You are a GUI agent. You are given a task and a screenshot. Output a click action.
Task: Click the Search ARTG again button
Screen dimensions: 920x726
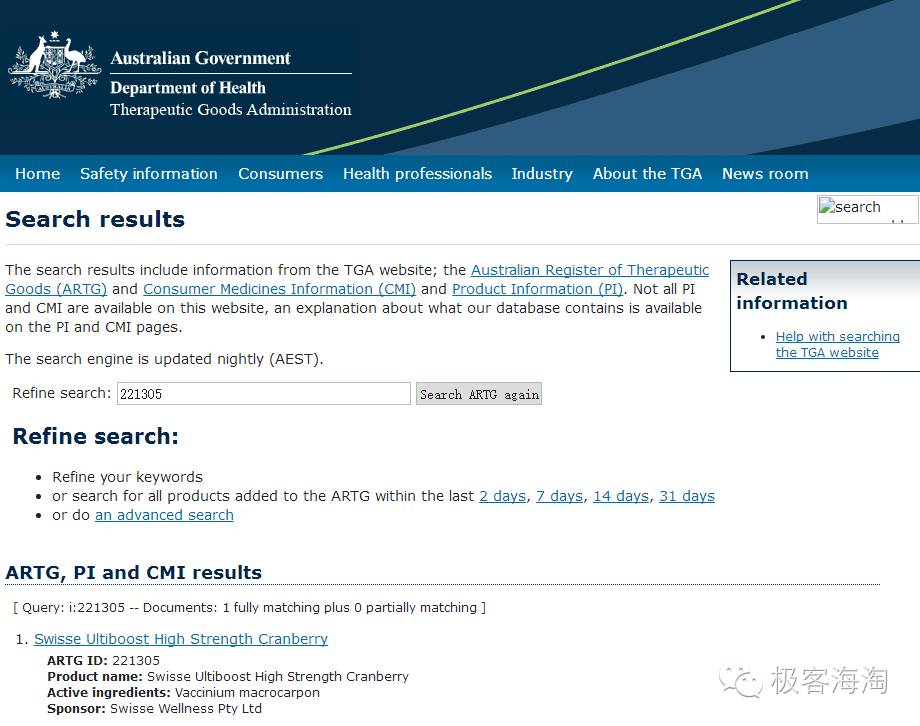pos(479,394)
